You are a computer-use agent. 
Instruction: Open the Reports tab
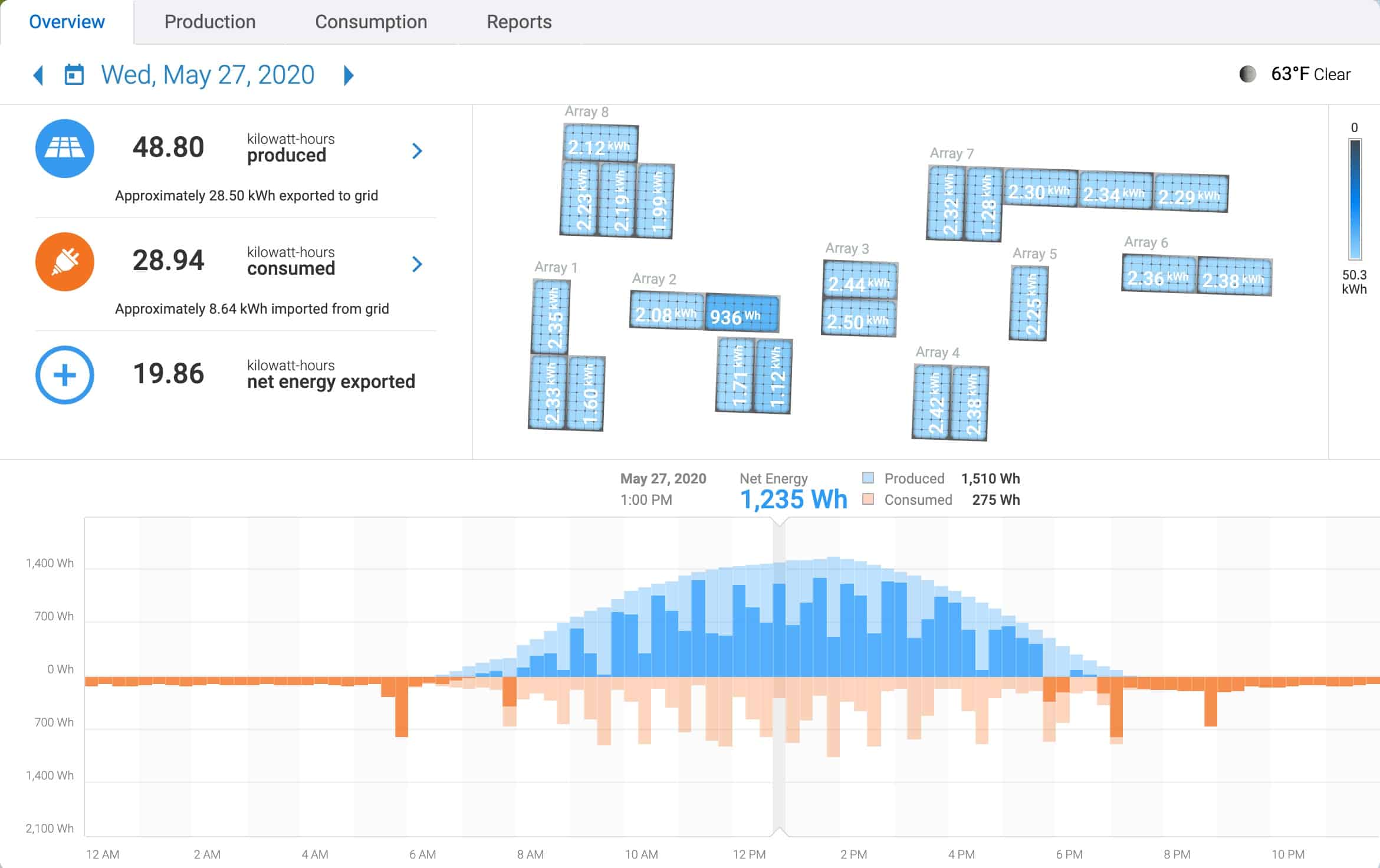(519, 22)
